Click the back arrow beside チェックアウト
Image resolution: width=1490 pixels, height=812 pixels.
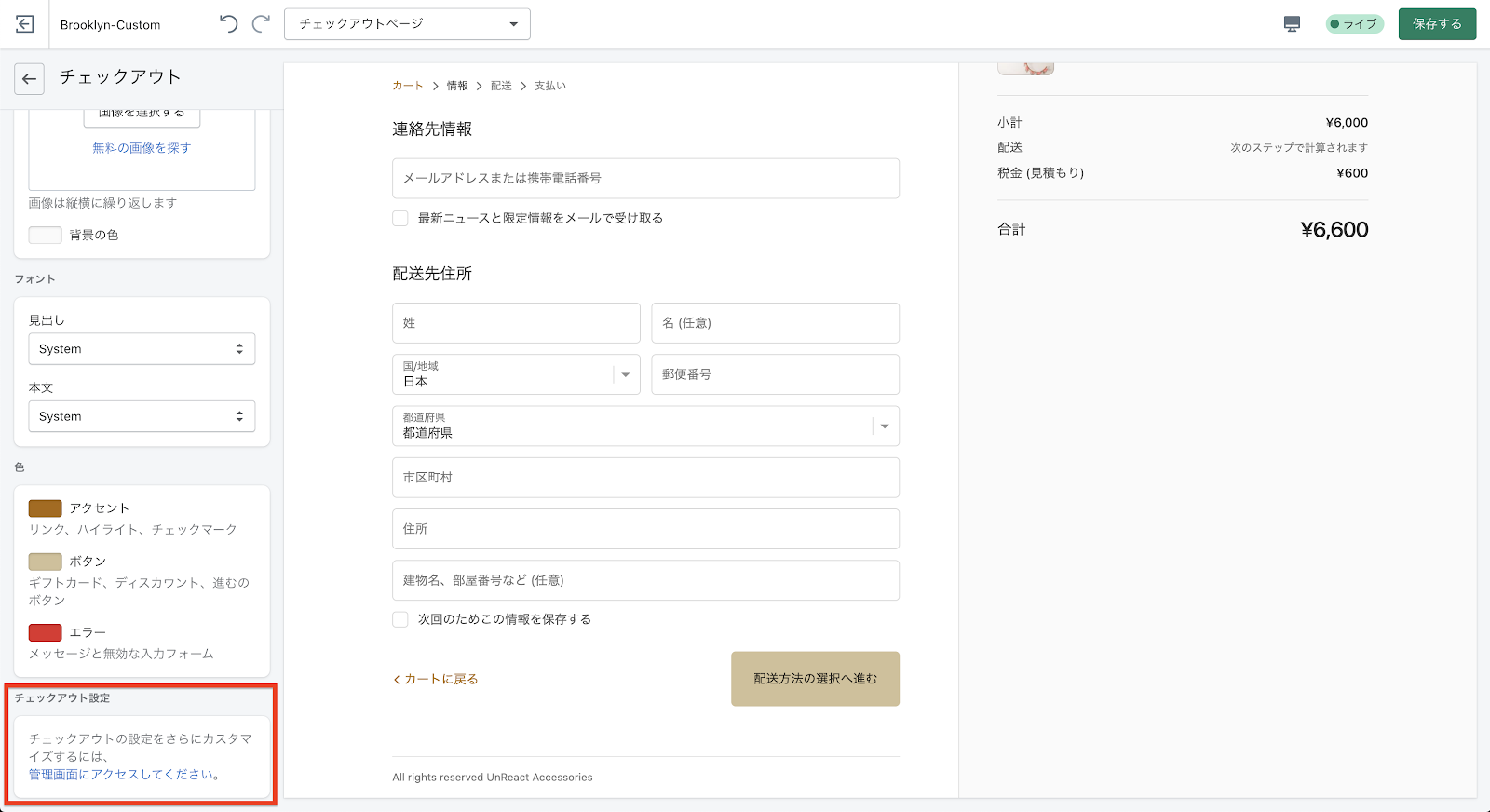pos(30,79)
